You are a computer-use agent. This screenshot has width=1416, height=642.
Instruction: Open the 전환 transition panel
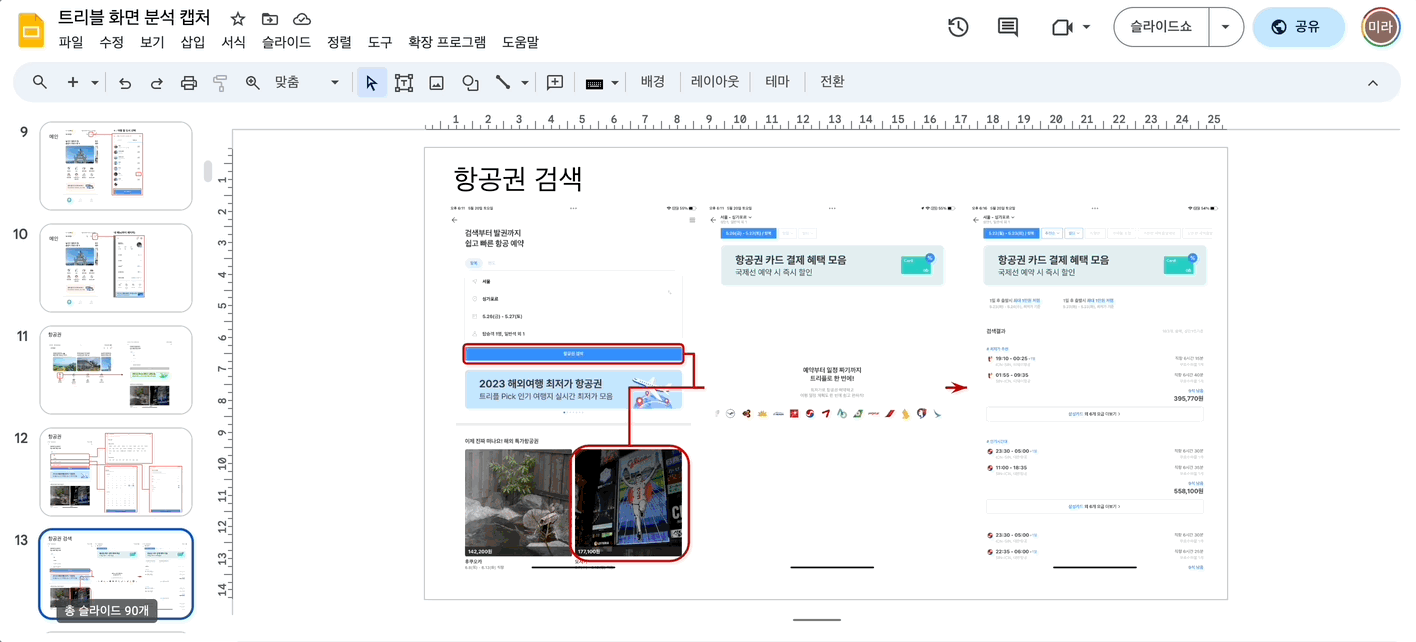click(x=832, y=82)
